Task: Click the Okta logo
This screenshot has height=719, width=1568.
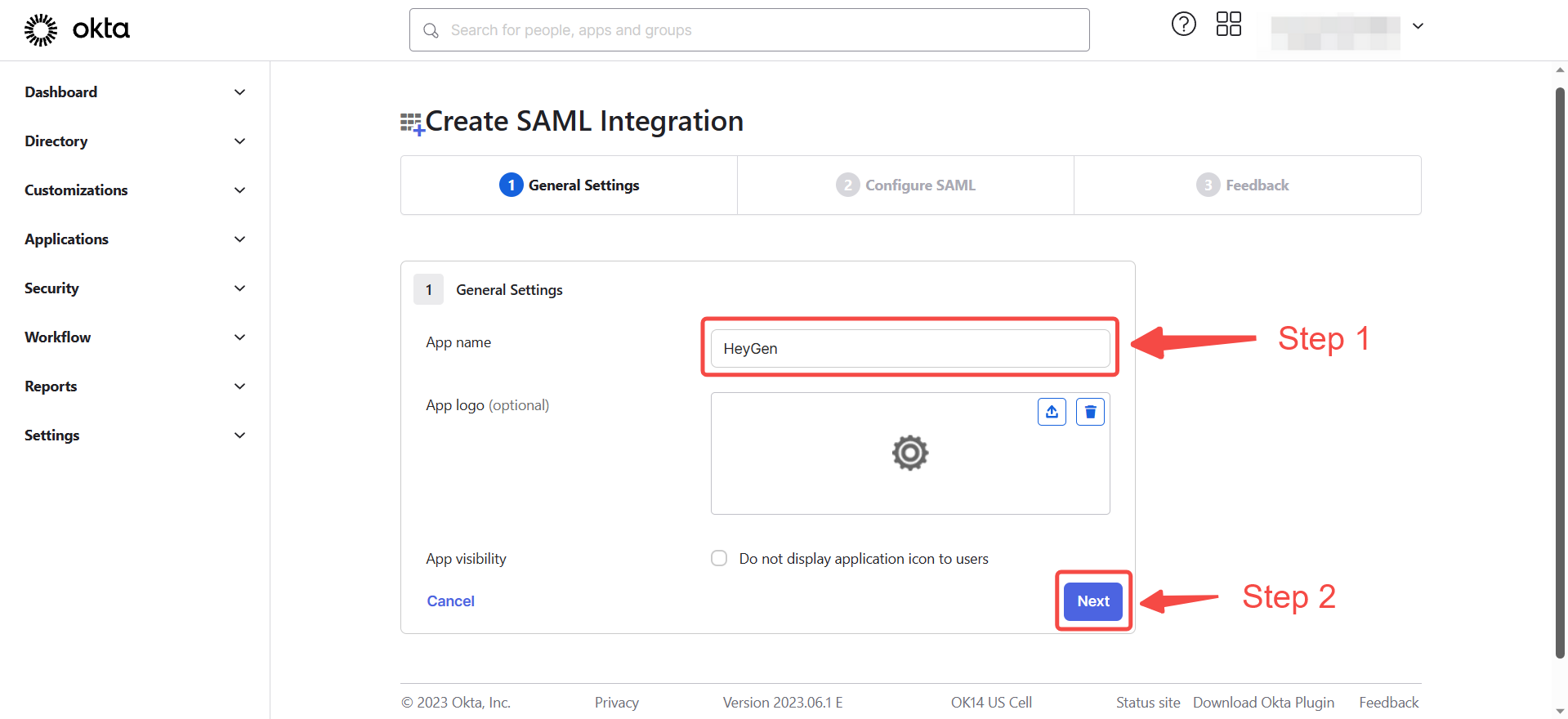Action: coord(77,29)
